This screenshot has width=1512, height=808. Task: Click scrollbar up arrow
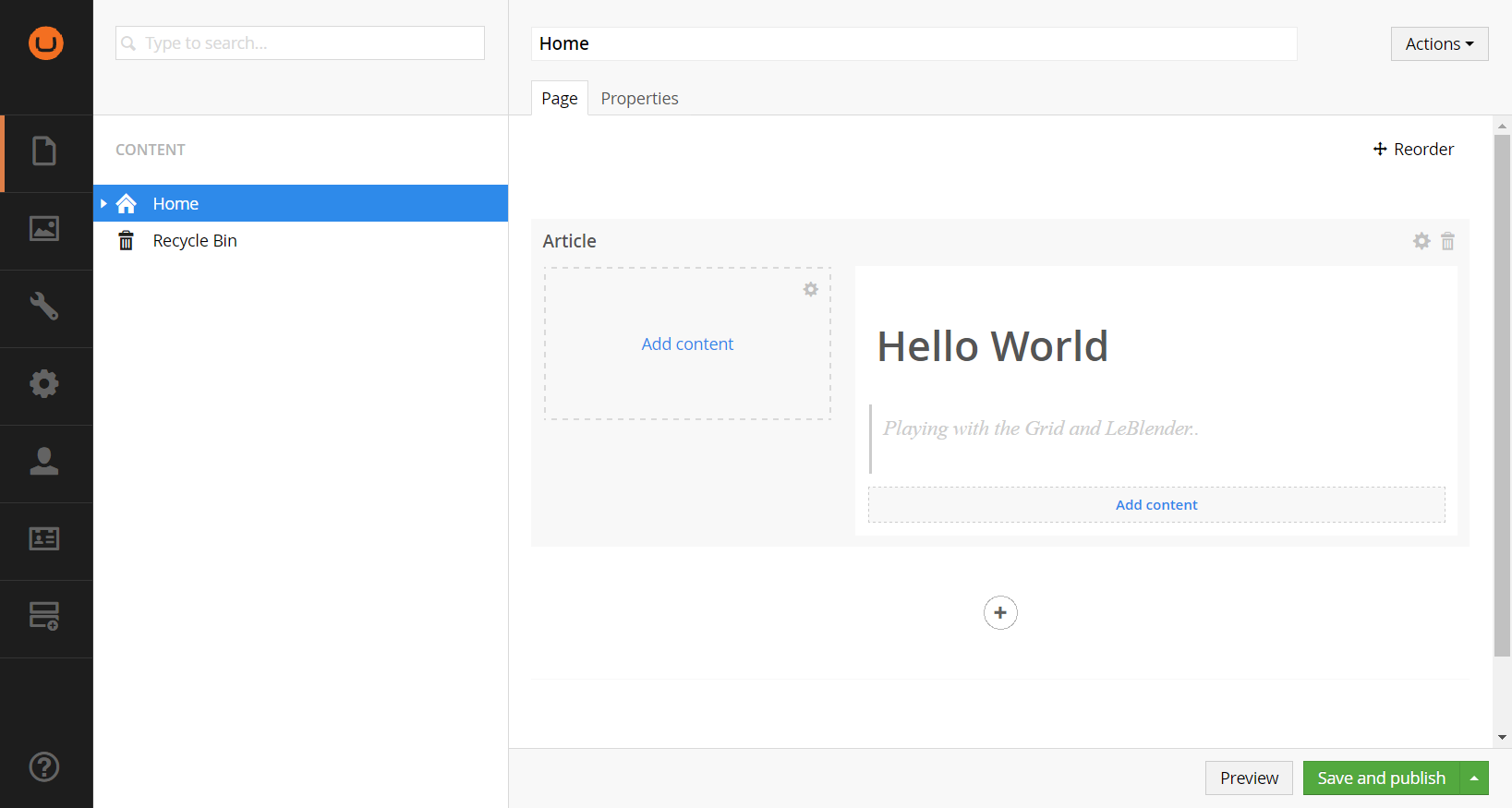point(1503,126)
